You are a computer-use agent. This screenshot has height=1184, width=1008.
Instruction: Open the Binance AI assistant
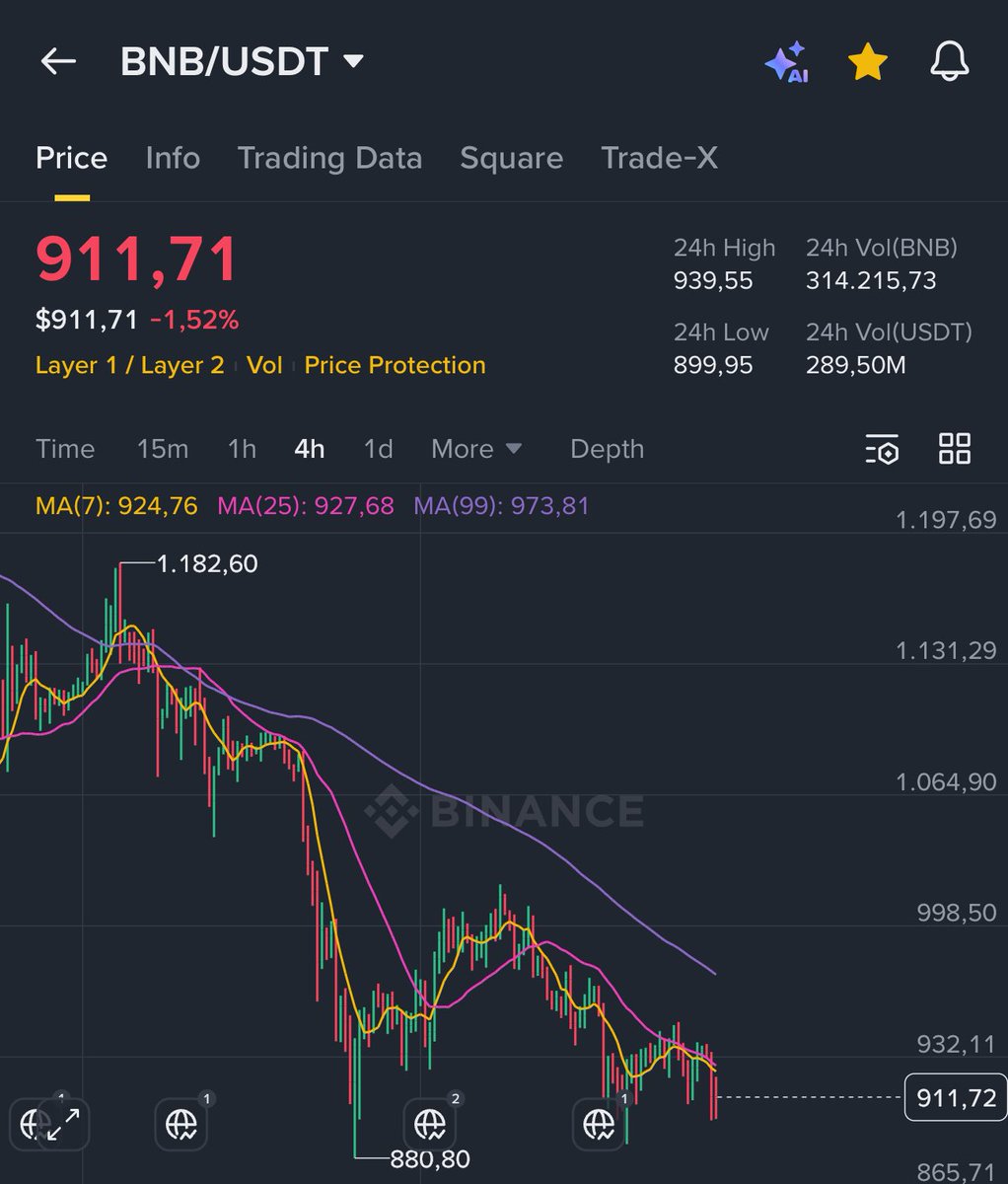click(789, 61)
